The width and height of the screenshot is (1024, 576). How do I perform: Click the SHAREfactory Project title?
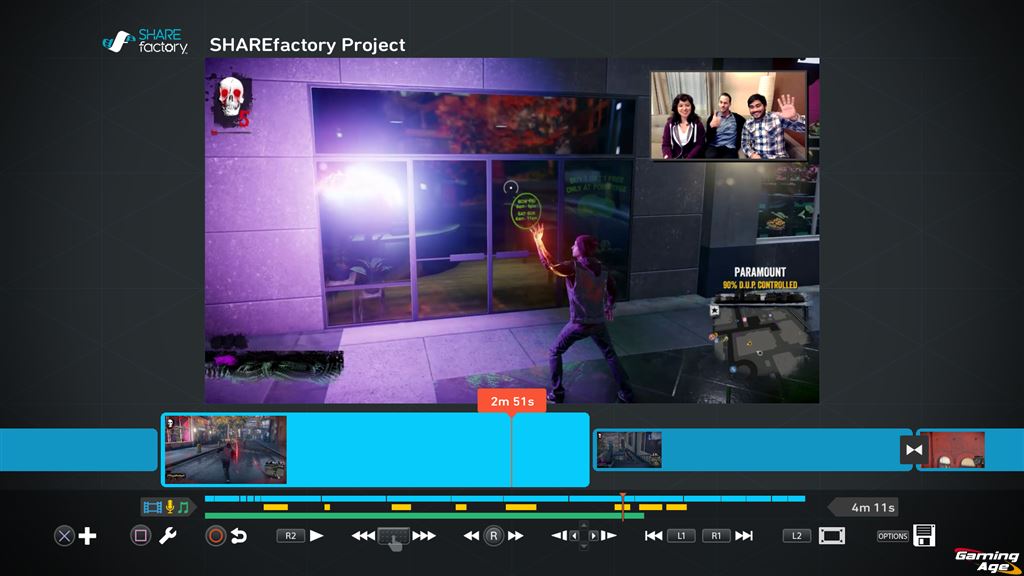[x=308, y=44]
